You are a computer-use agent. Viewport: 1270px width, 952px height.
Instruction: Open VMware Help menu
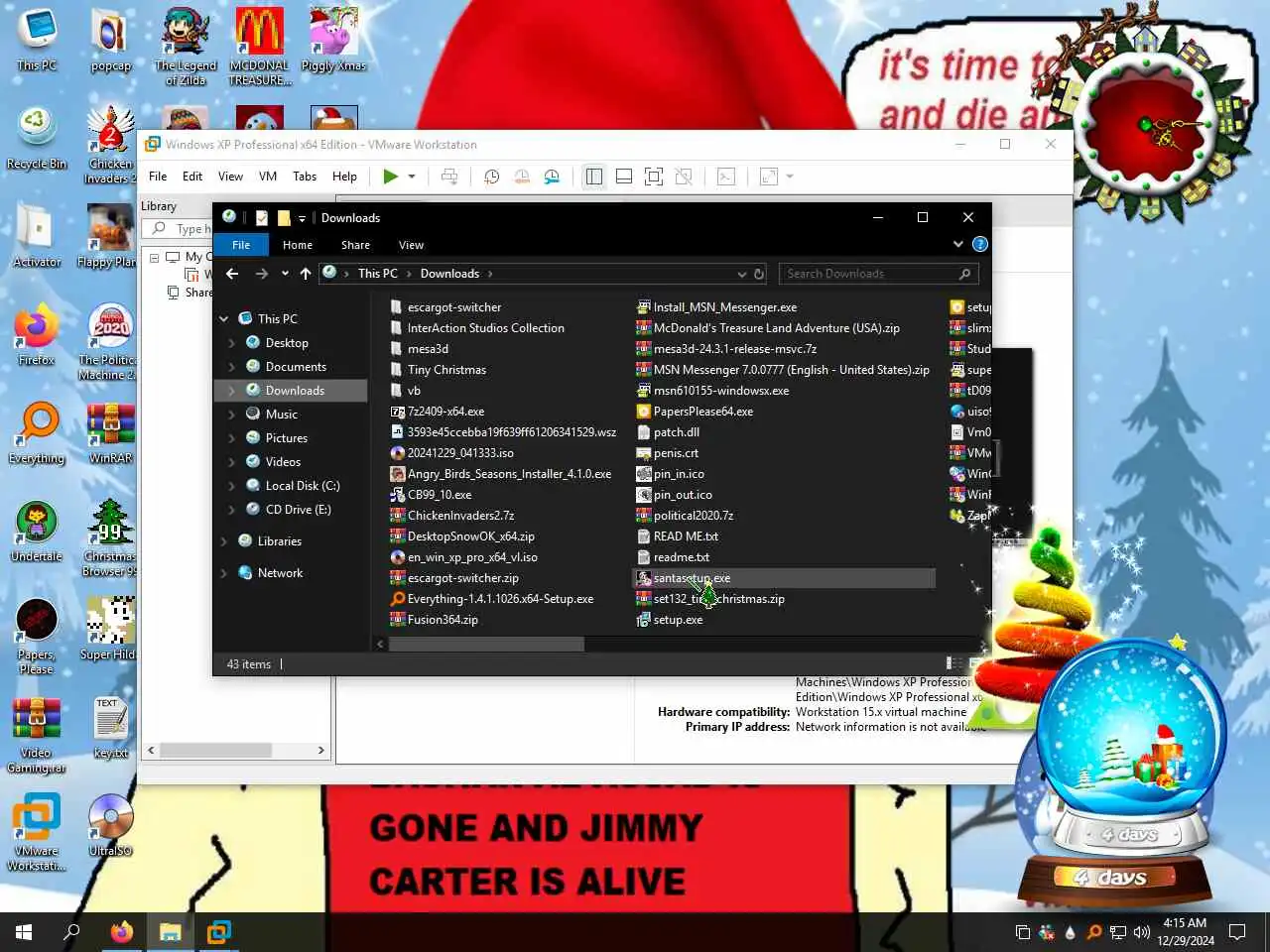point(344,177)
